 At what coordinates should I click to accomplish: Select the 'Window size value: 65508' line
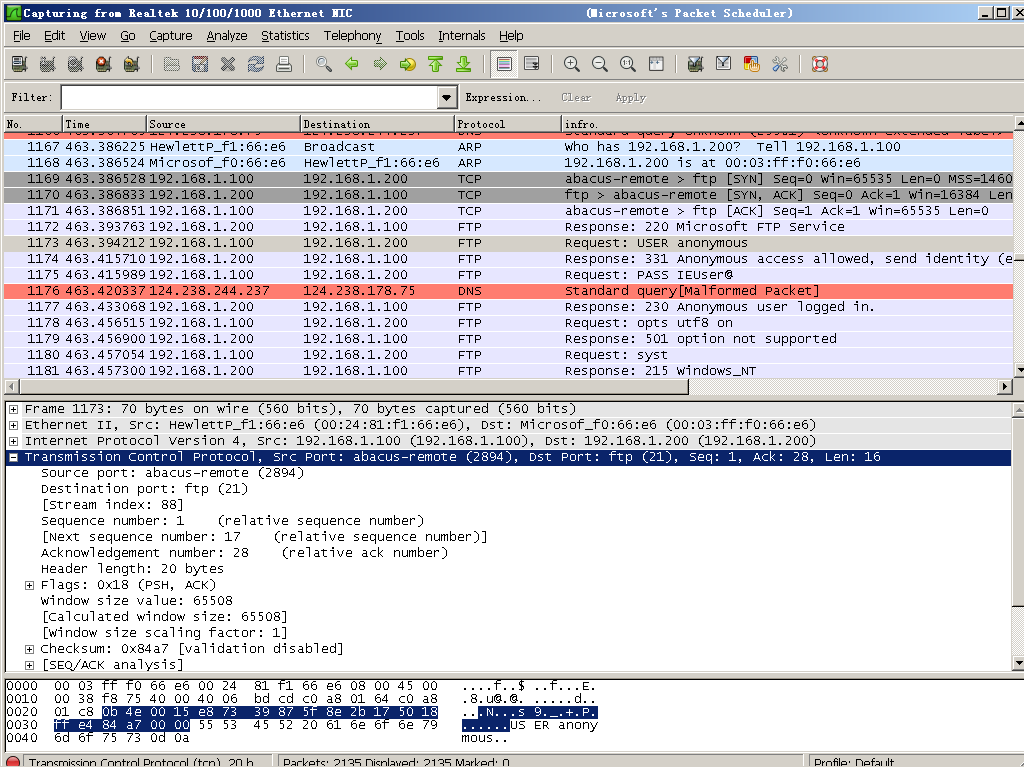[136, 601]
